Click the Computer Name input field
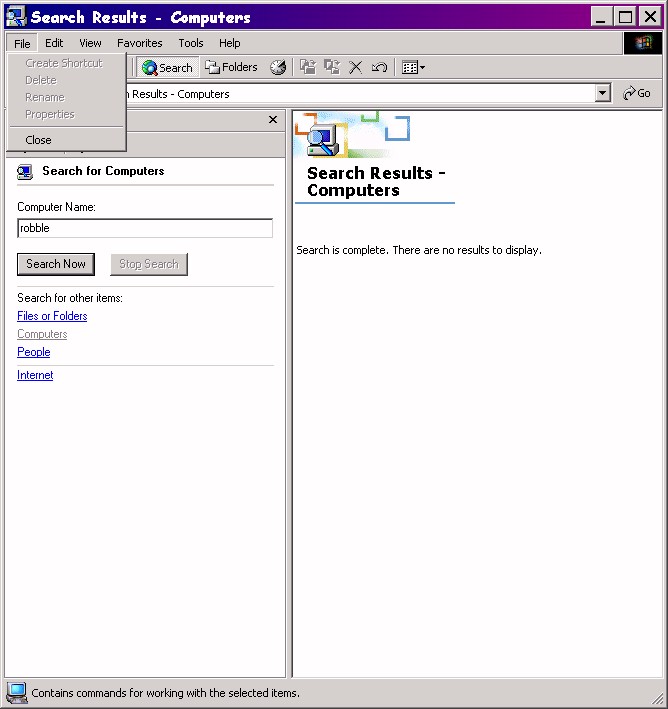Viewport: 668px width, 709px height. 145,228
